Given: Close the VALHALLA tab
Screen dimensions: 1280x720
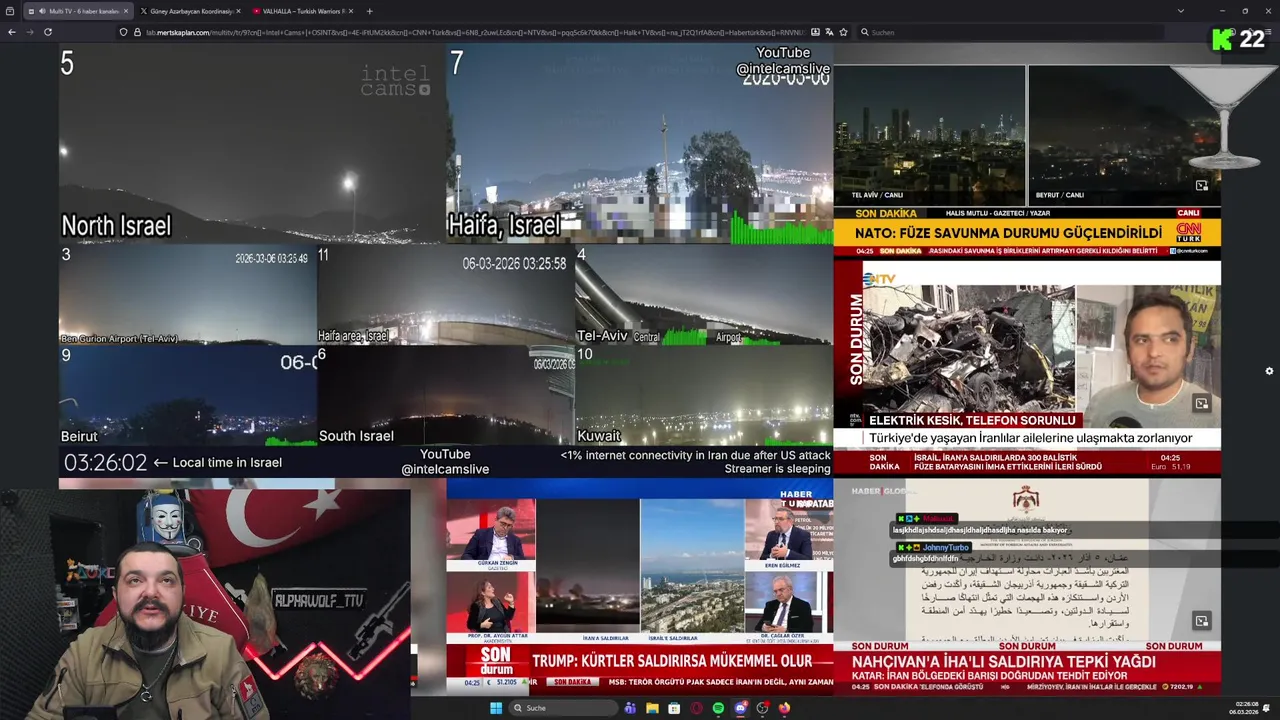Looking at the screenshot, I should (351, 11).
